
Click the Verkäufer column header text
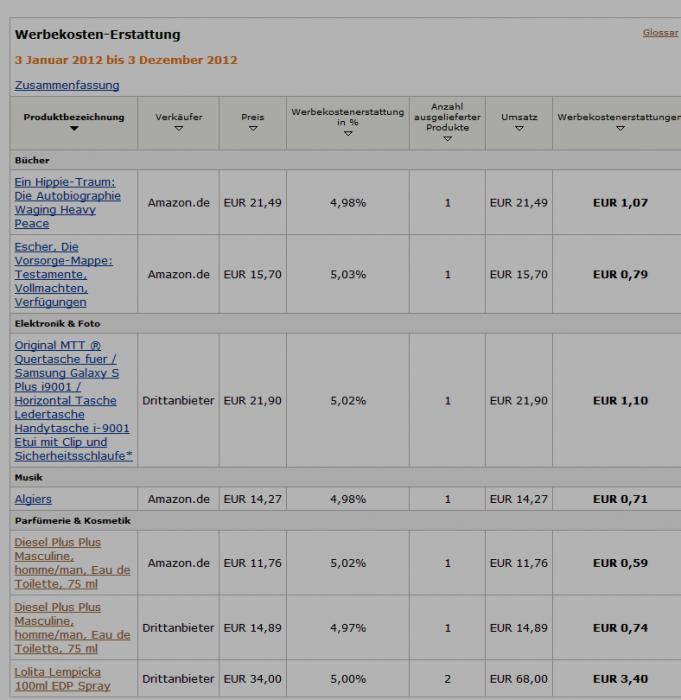[179, 117]
